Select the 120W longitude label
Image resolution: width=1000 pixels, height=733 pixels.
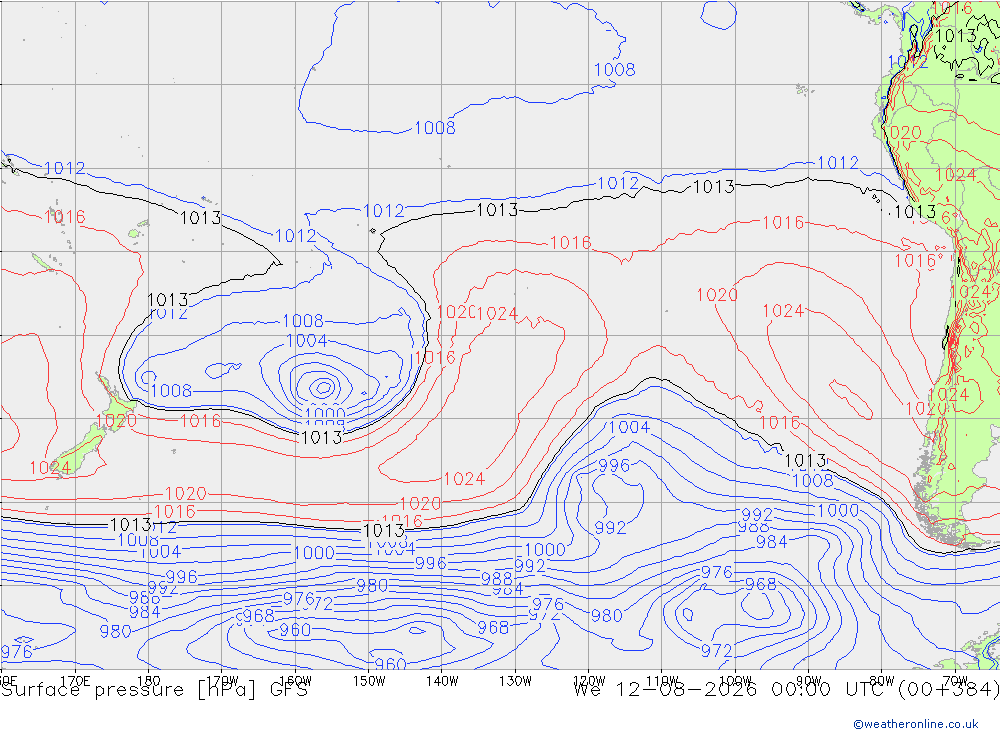[x=589, y=681]
